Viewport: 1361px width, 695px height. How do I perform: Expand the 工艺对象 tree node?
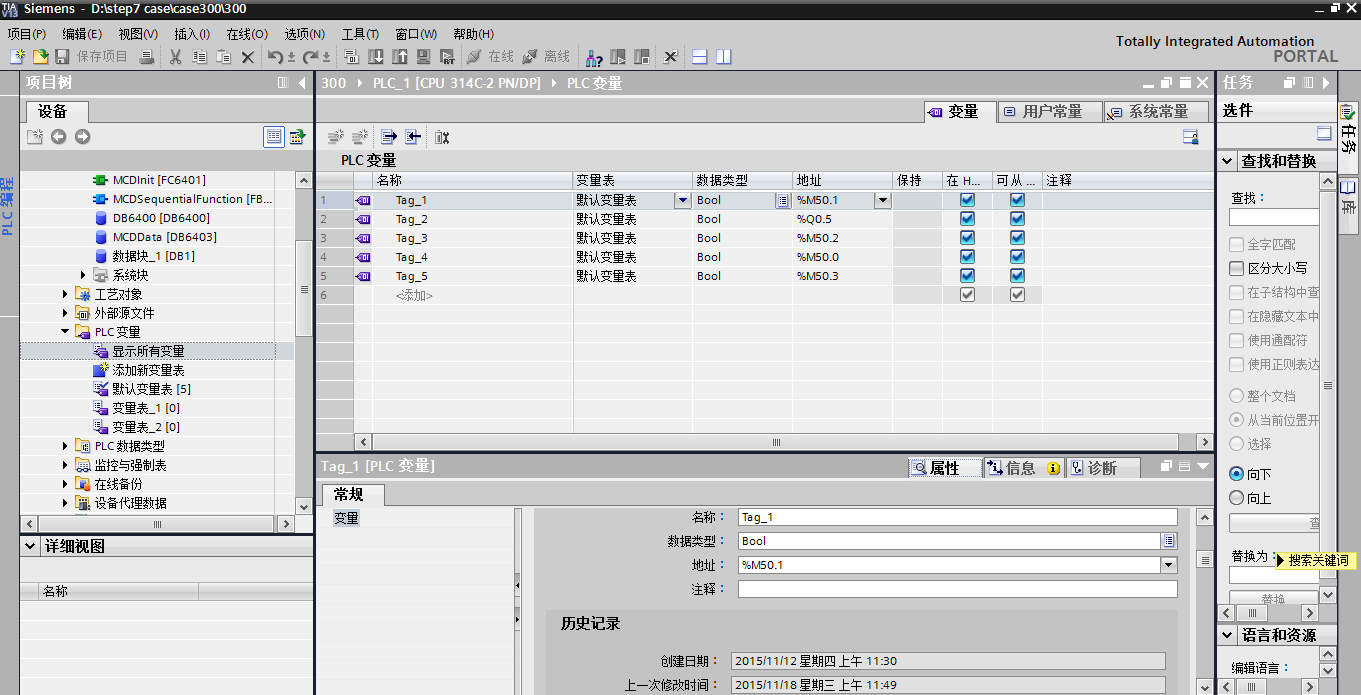[x=65, y=294]
